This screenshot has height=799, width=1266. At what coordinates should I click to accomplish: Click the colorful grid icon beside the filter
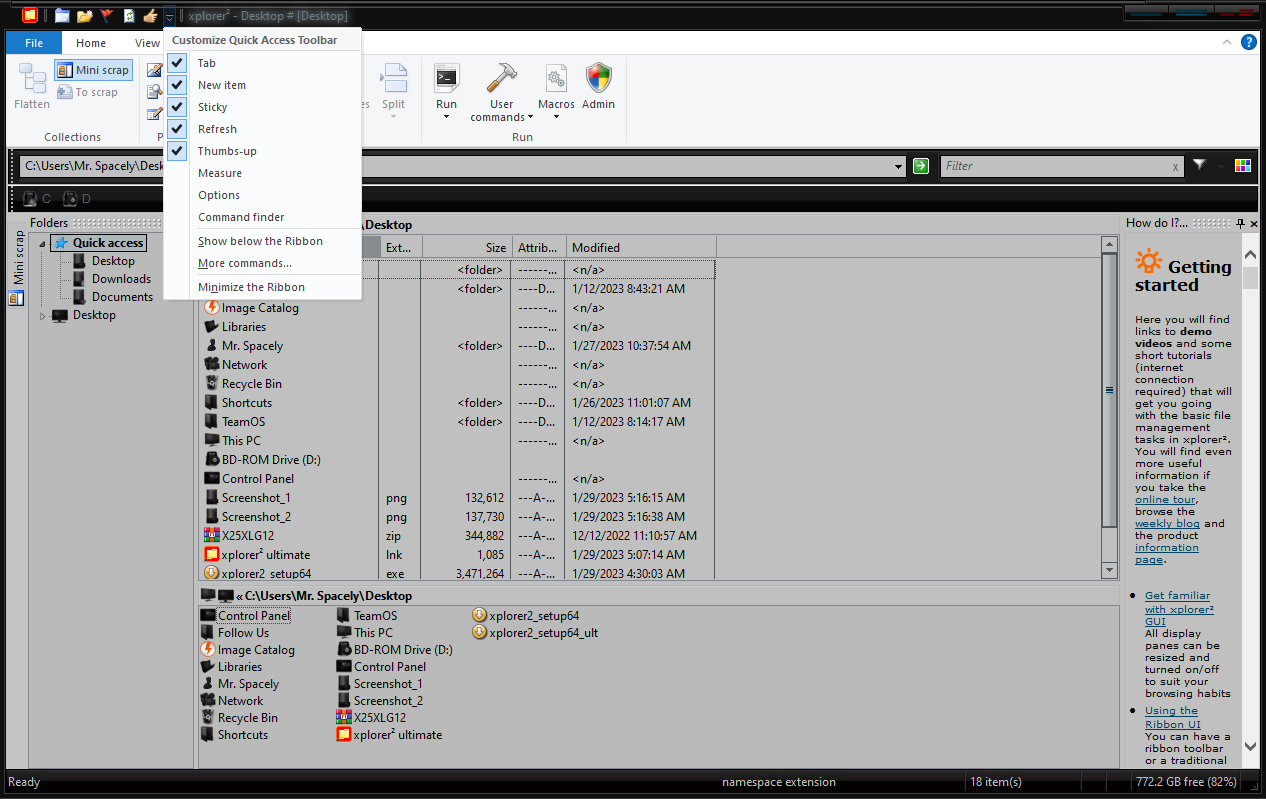coord(1243,166)
